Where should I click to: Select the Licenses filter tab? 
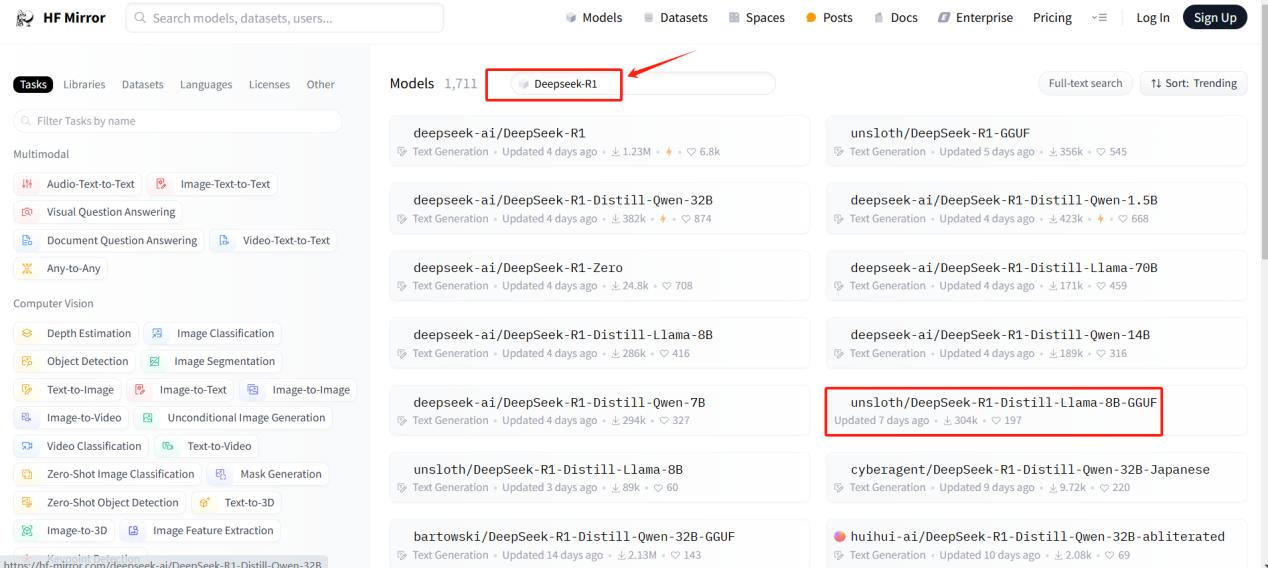click(x=269, y=85)
